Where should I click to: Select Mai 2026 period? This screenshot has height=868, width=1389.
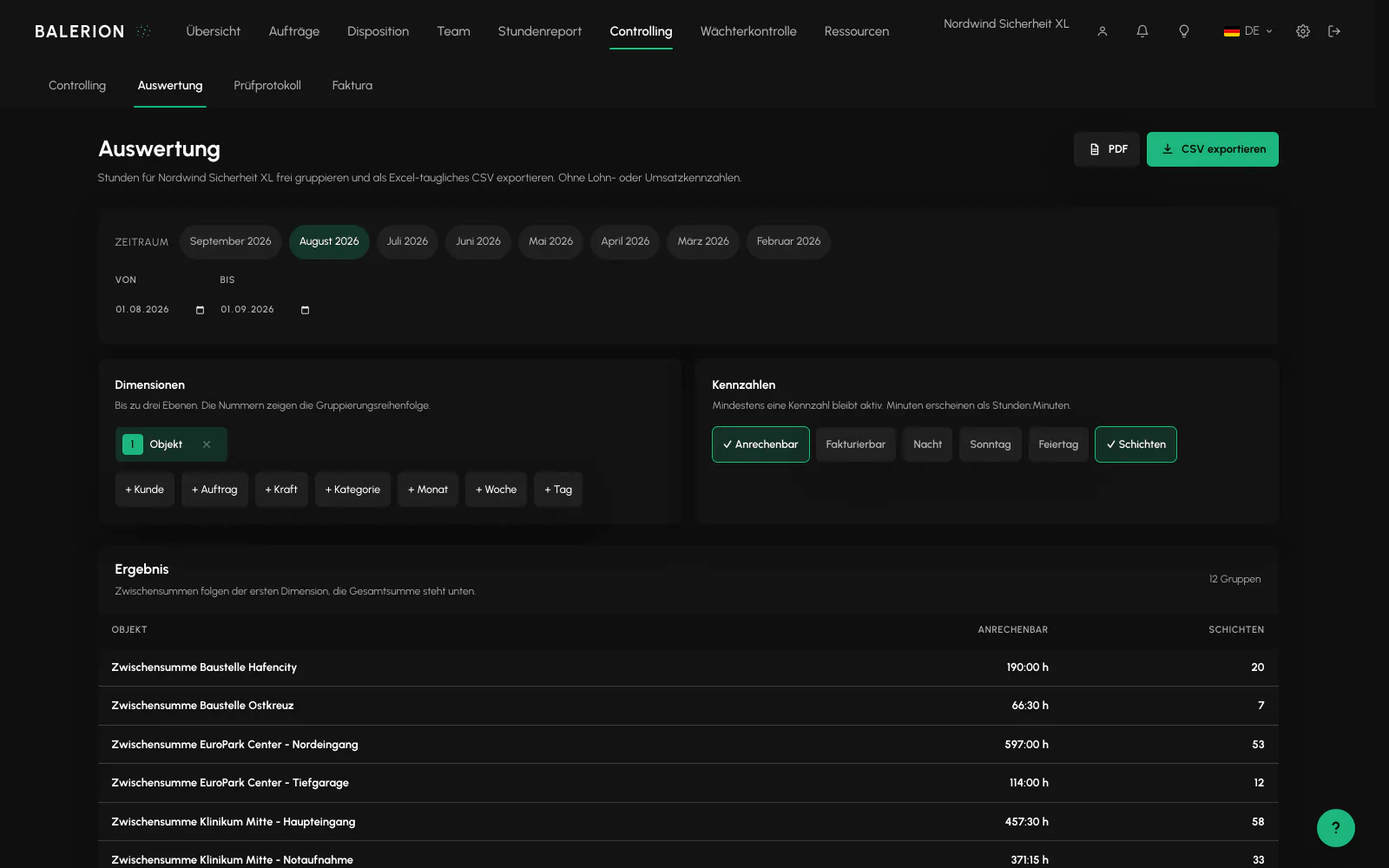550,241
